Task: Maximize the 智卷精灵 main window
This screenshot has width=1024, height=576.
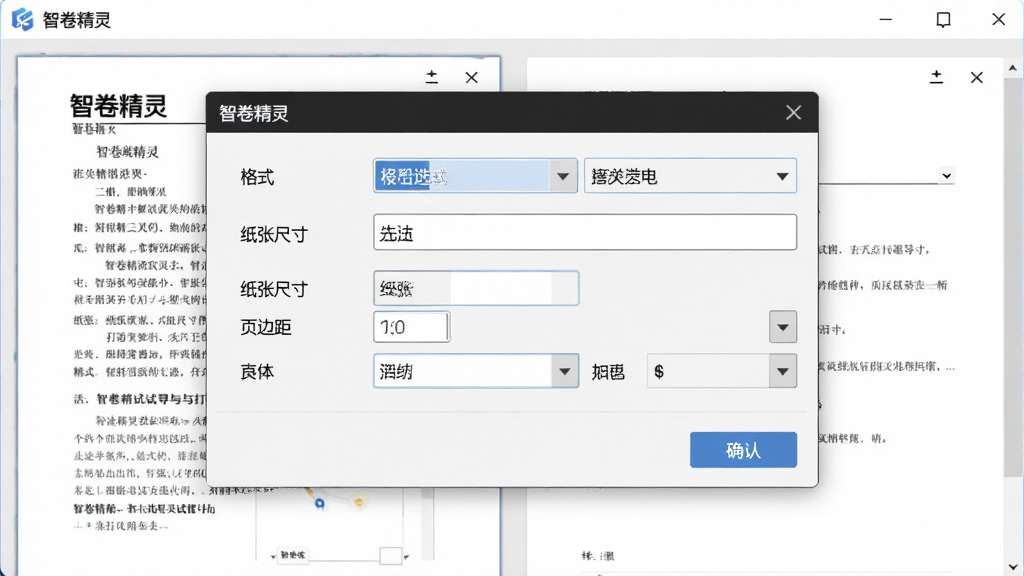Action: pos(943,20)
